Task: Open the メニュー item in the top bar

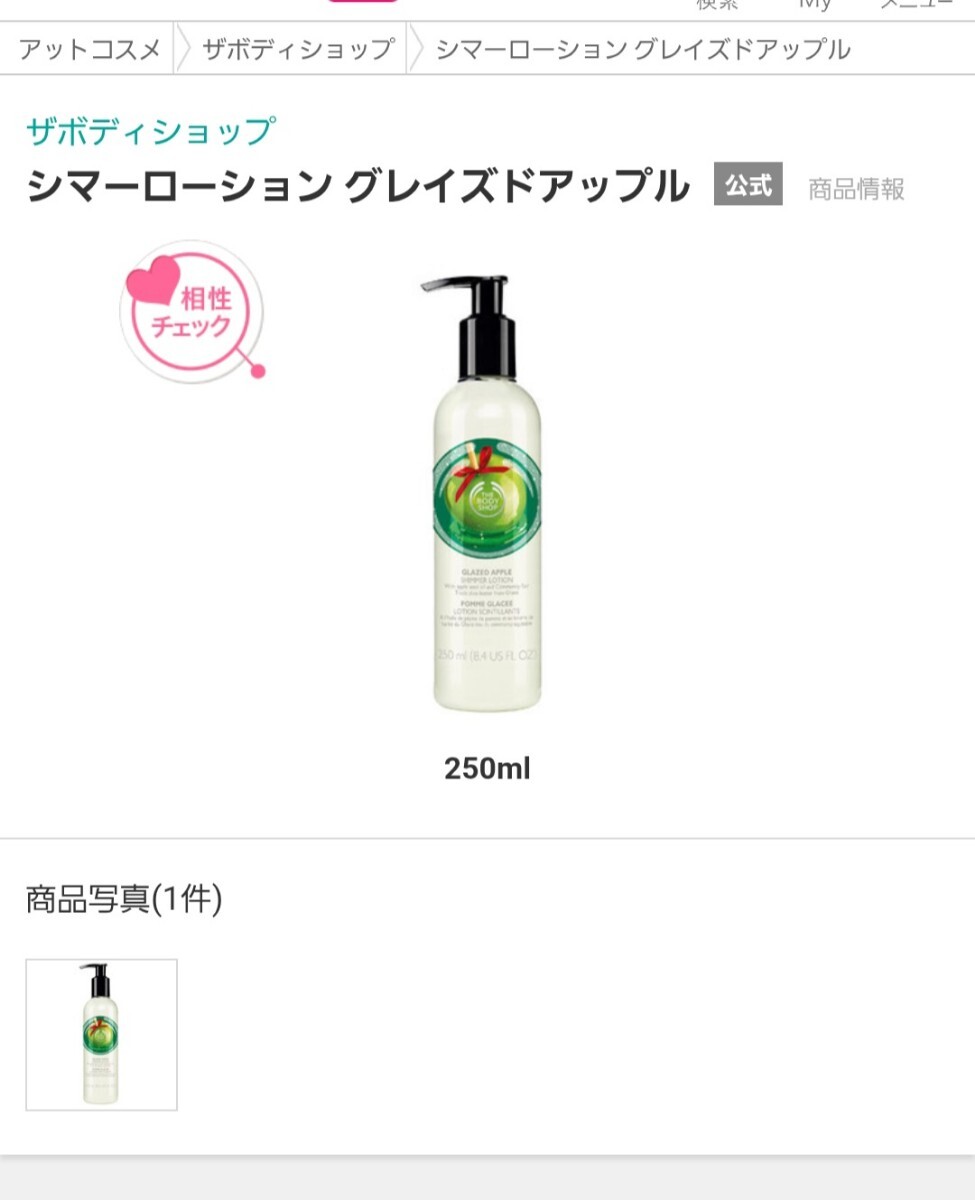Action: pos(915,4)
